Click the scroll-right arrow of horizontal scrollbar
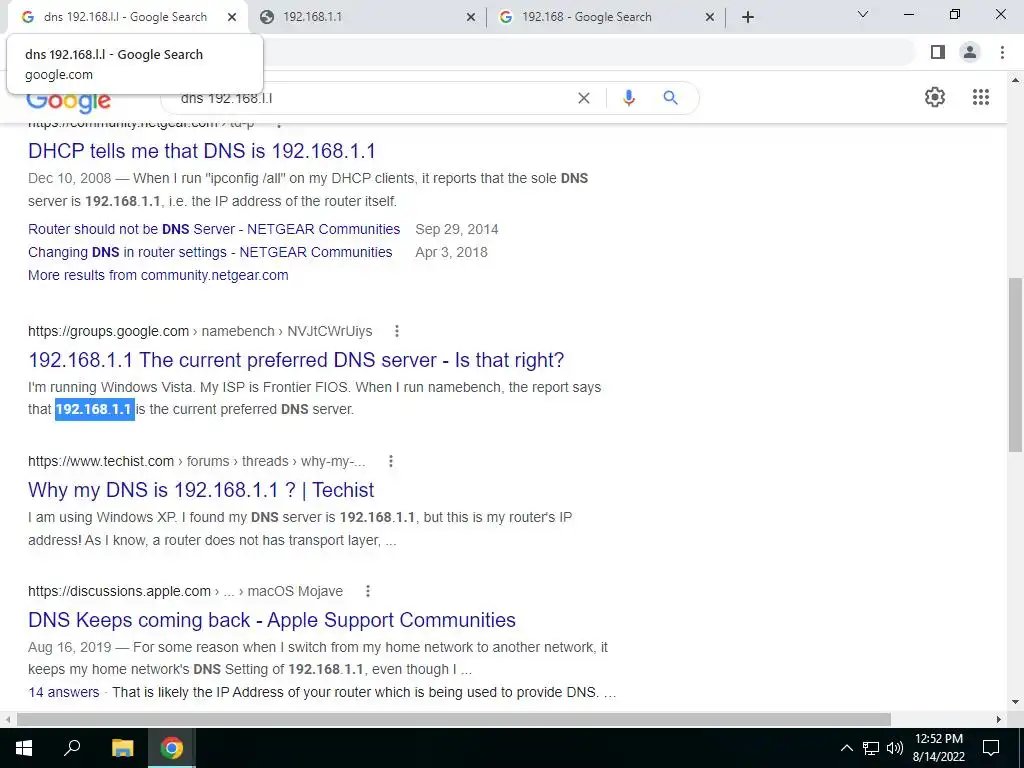 point(999,719)
